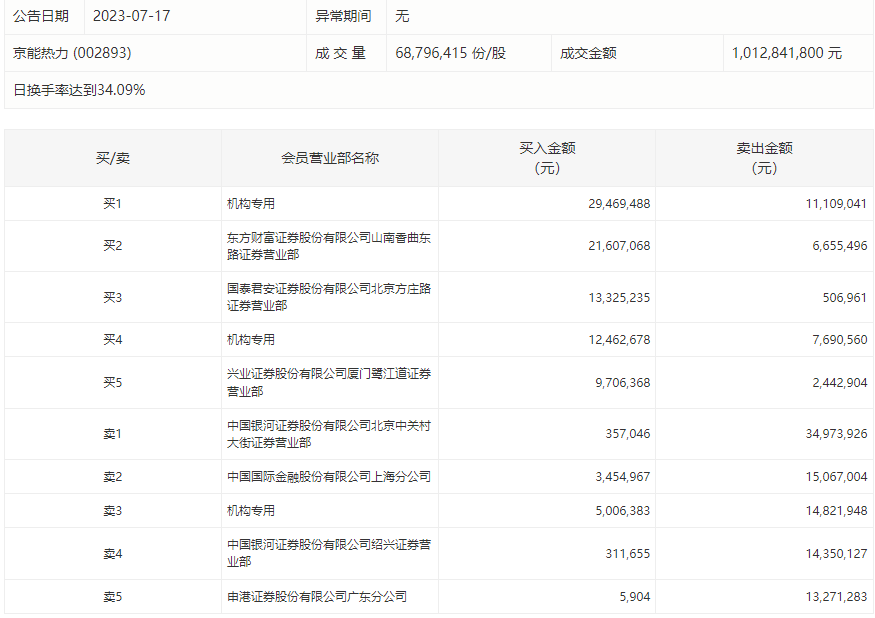Select sell amount 14,821,948
The width and height of the screenshot is (875, 618).
click(836, 511)
